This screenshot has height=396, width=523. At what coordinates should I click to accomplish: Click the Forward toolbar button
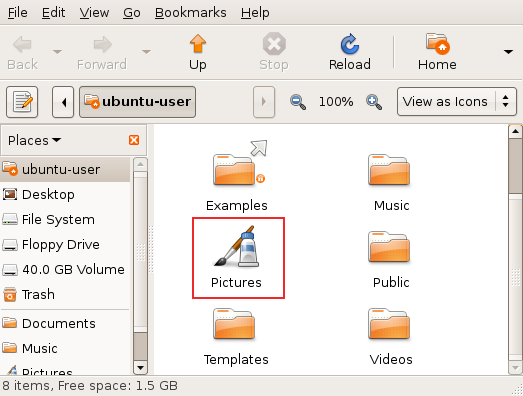pyautogui.click(x=102, y=53)
